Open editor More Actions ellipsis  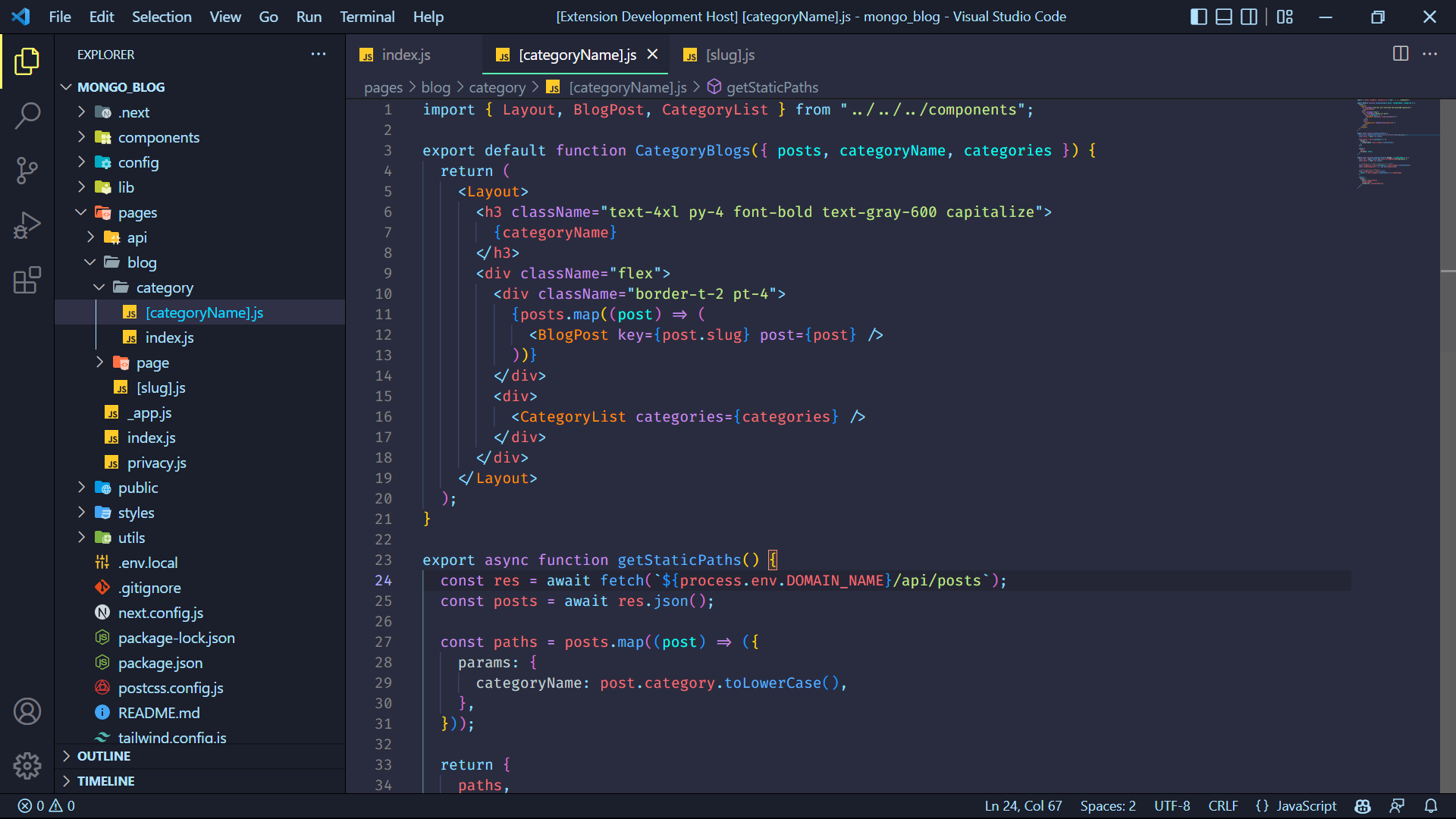tap(1429, 54)
